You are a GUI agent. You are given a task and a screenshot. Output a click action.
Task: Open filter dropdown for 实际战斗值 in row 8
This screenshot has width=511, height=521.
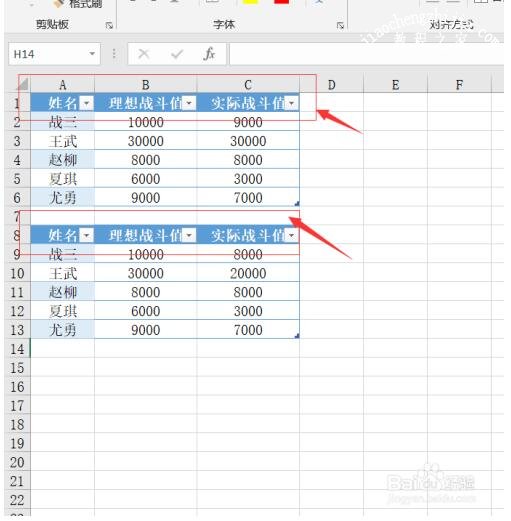pos(292,236)
